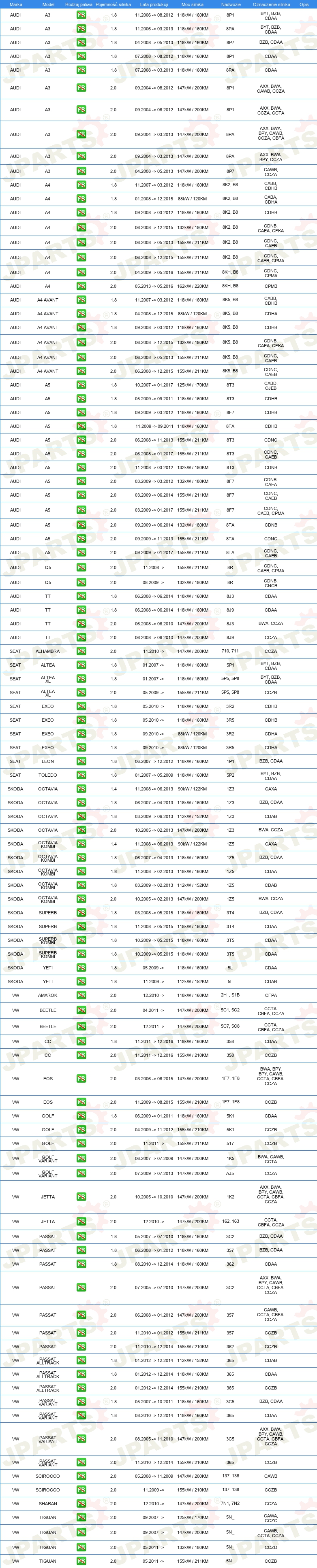Image resolution: width=317 pixels, height=1568 pixels.
Task: Click the fuel icon for VW GOLF 517 body
Action: point(81,1143)
